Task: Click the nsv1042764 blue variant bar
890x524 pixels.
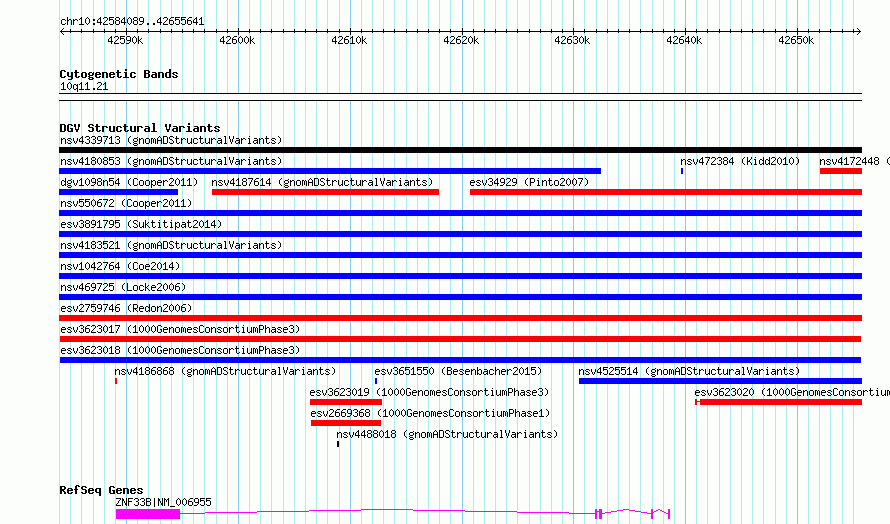Action: coord(460,276)
